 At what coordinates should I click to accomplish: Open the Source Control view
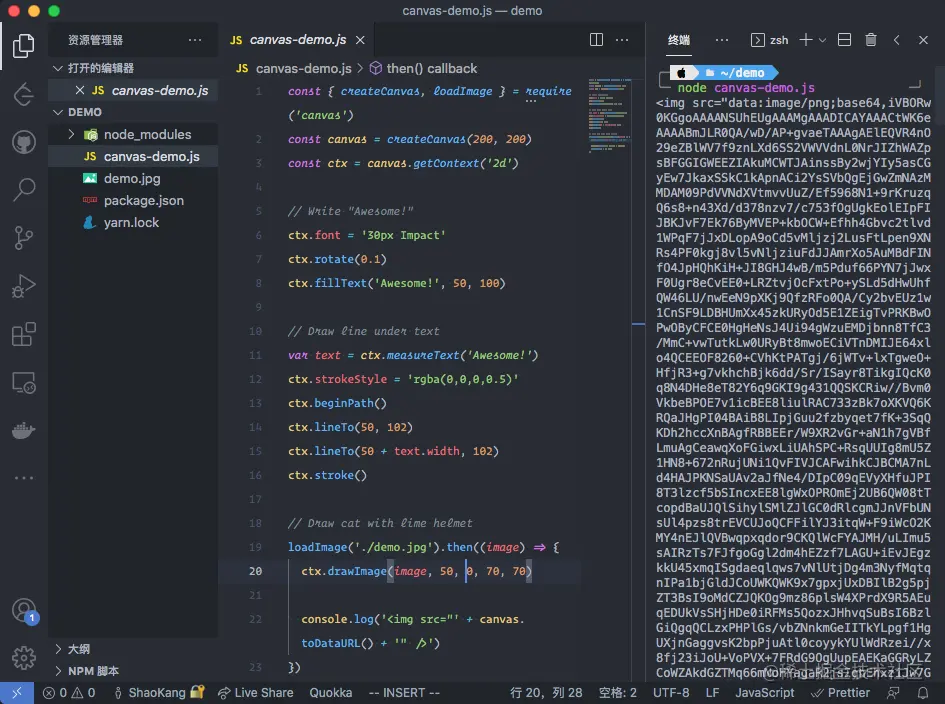(x=24, y=238)
